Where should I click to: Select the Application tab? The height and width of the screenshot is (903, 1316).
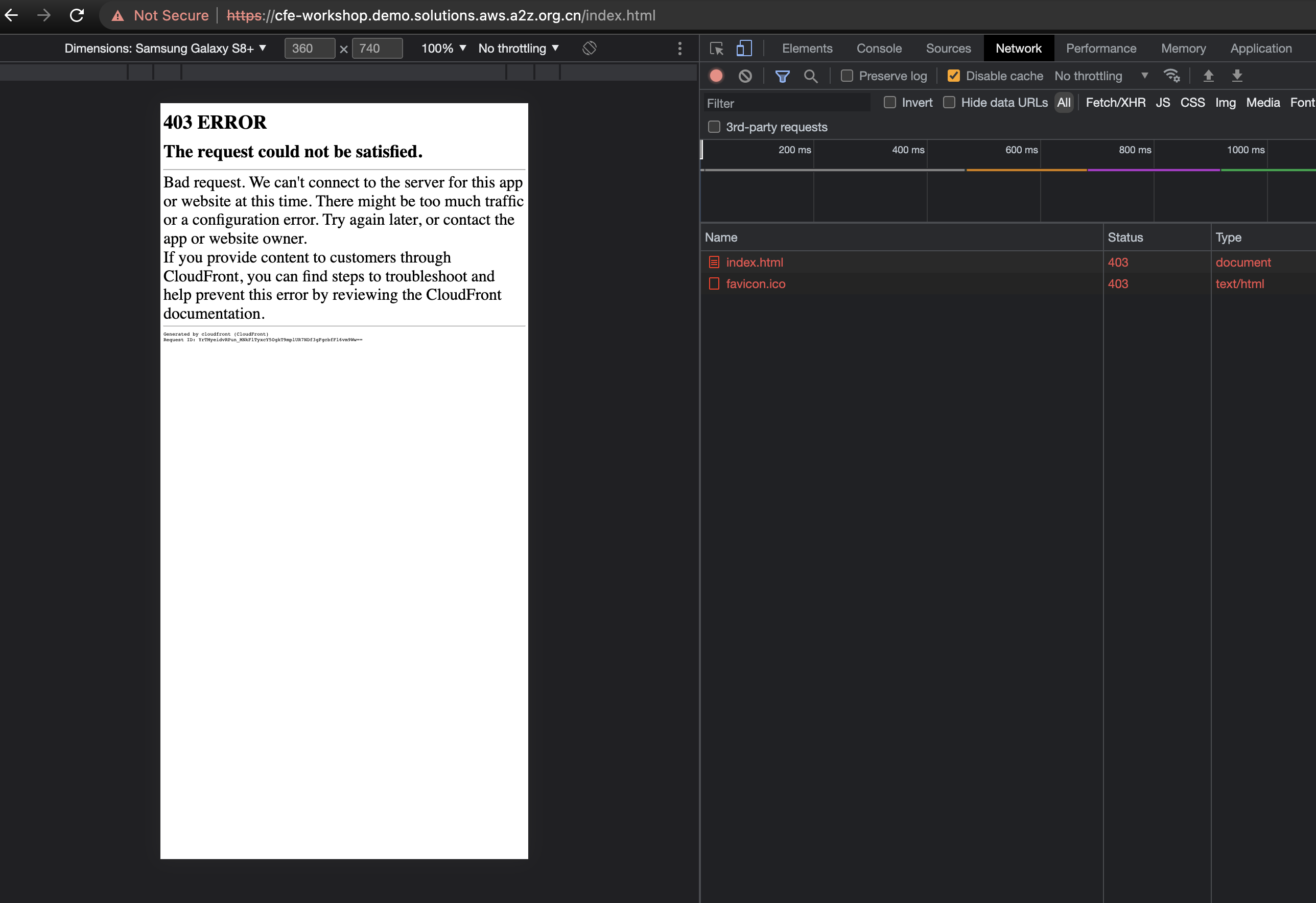tap(1261, 47)
